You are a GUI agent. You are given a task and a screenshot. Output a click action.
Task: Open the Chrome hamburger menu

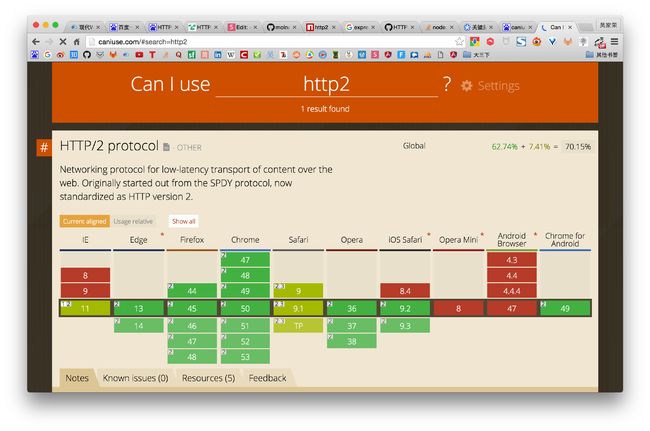pyautogui.click(x=615, y=41)
